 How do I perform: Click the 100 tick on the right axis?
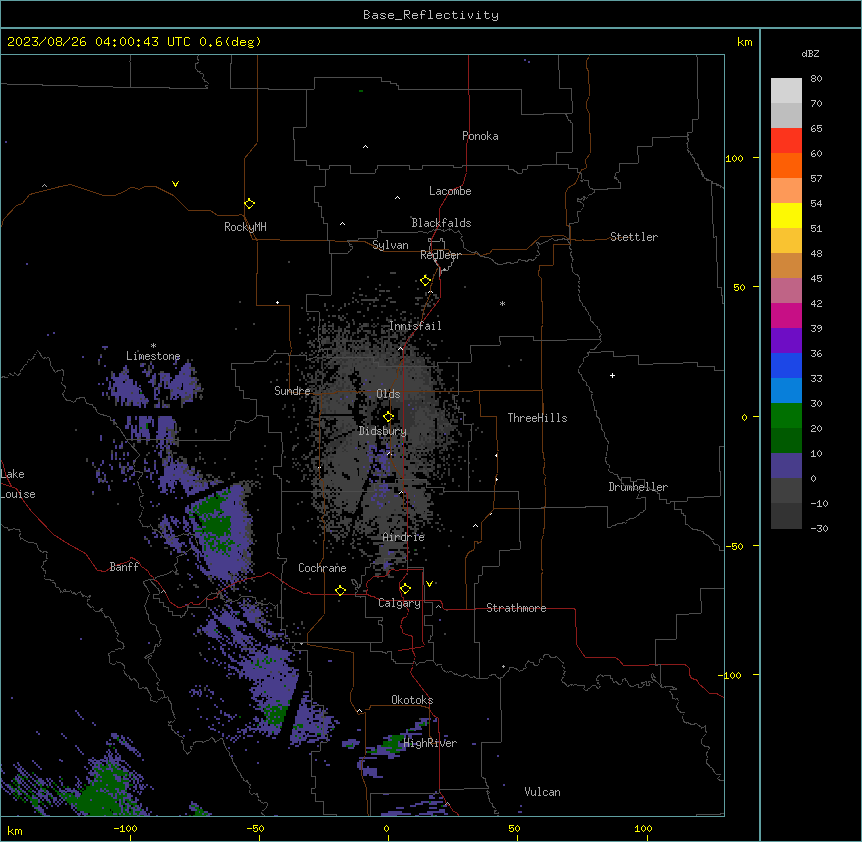[x=734, y=158]
